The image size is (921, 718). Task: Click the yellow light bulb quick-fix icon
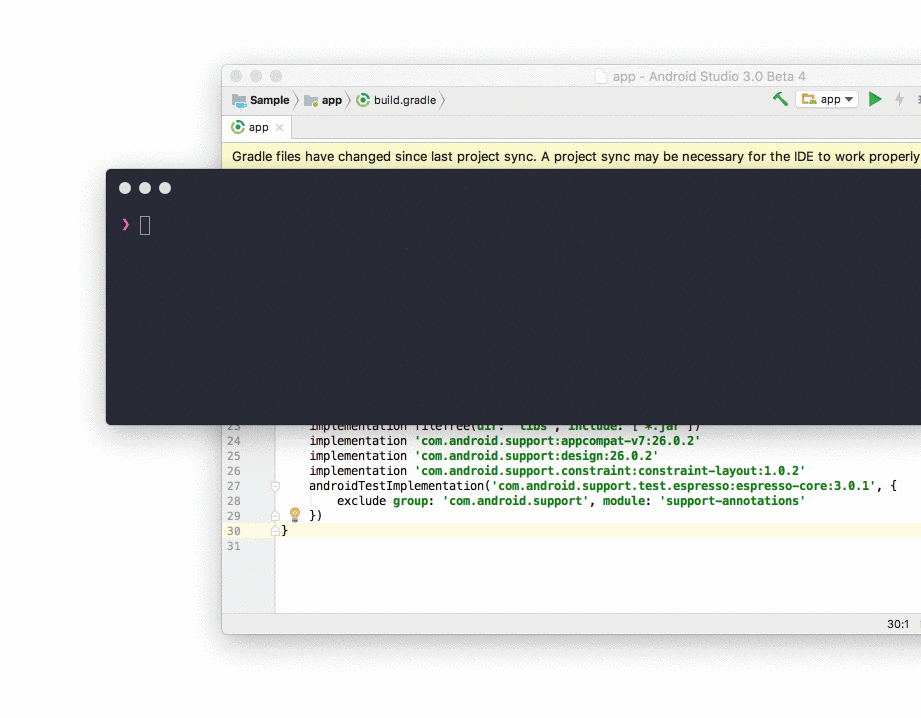click(295, 515)
